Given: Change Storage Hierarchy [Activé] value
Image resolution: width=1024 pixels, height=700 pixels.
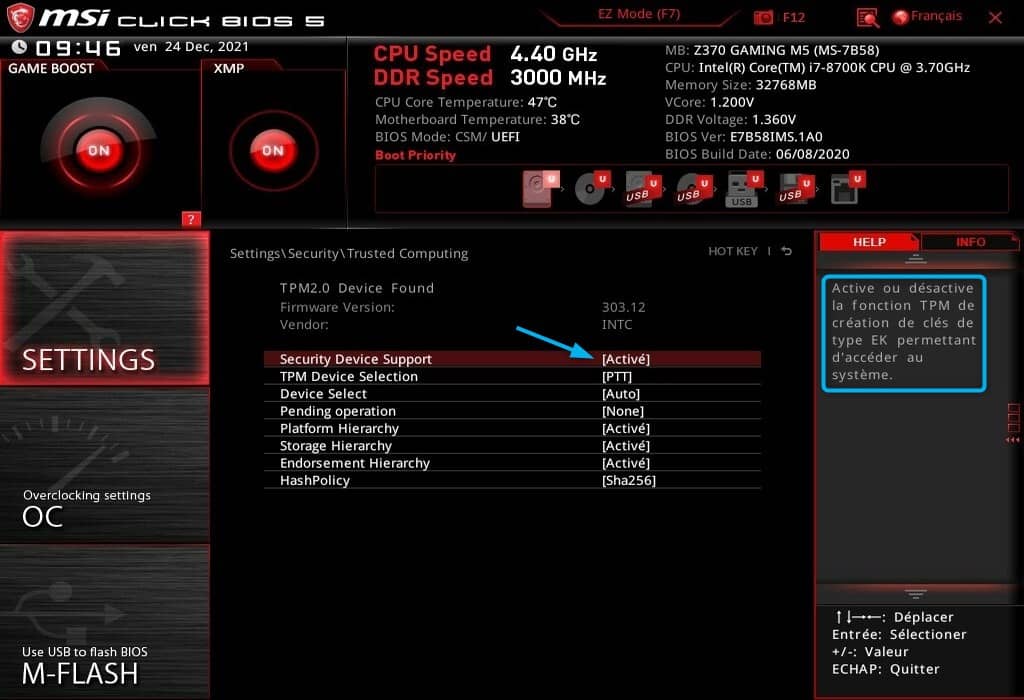Looking at the screenshot, I should 626,446.
